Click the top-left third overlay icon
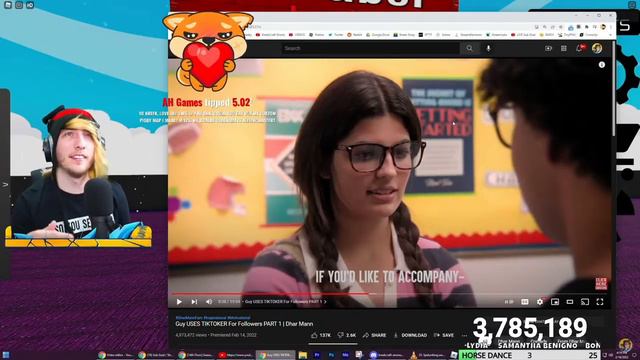 point(30,5)
